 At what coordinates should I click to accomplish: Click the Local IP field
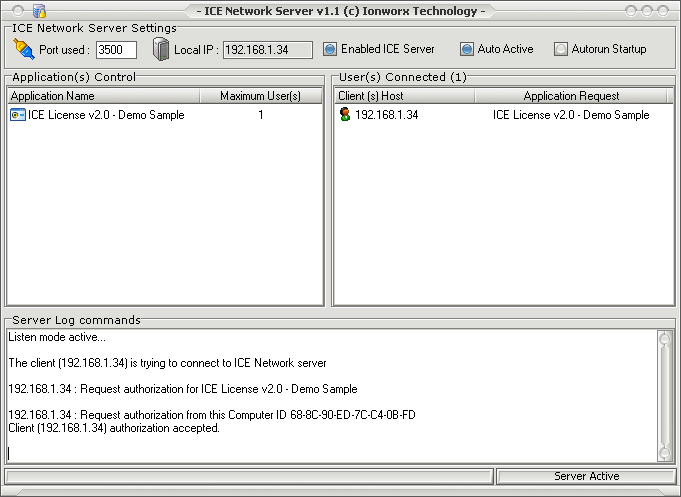point(268,50)
